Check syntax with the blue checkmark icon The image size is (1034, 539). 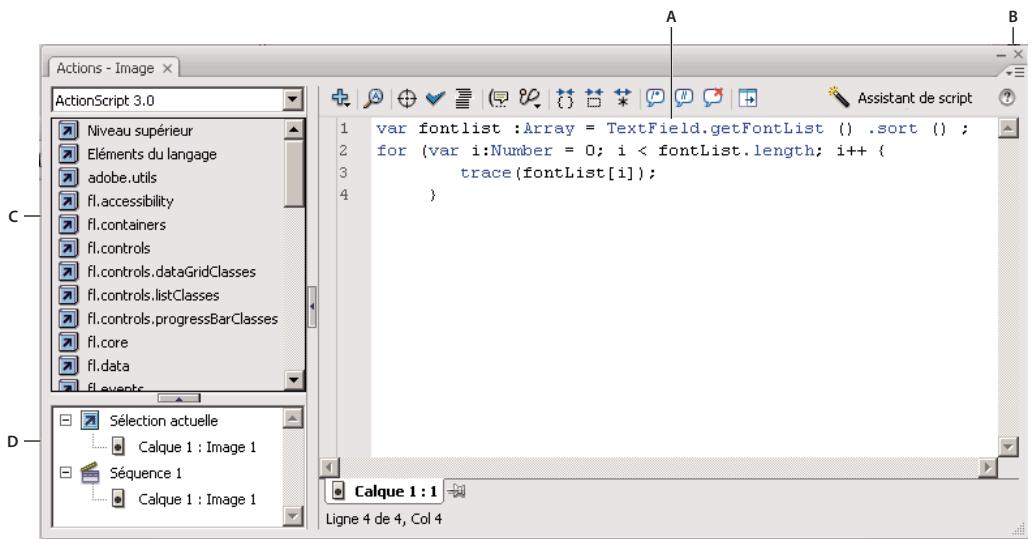pyautogui.click(x=435, y=99)
